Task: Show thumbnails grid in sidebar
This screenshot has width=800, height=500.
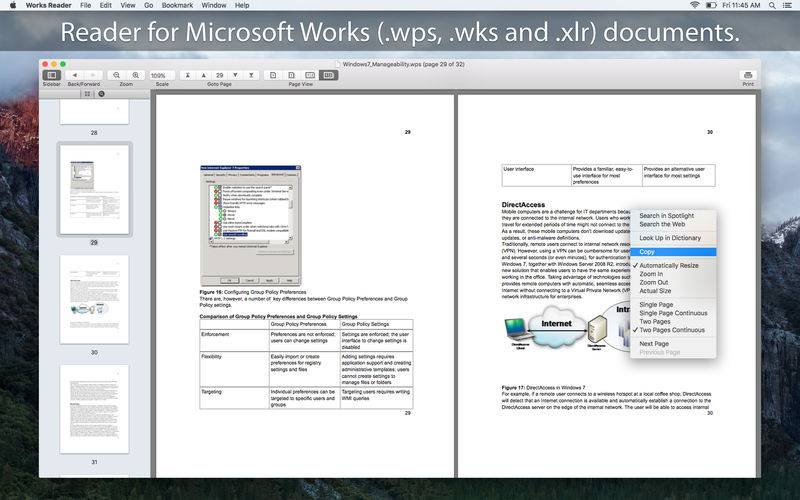Action: 87,94
